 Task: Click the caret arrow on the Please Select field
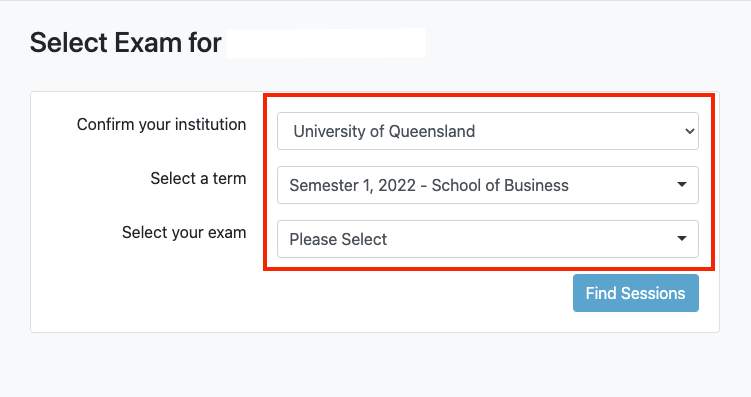(682, 238)
